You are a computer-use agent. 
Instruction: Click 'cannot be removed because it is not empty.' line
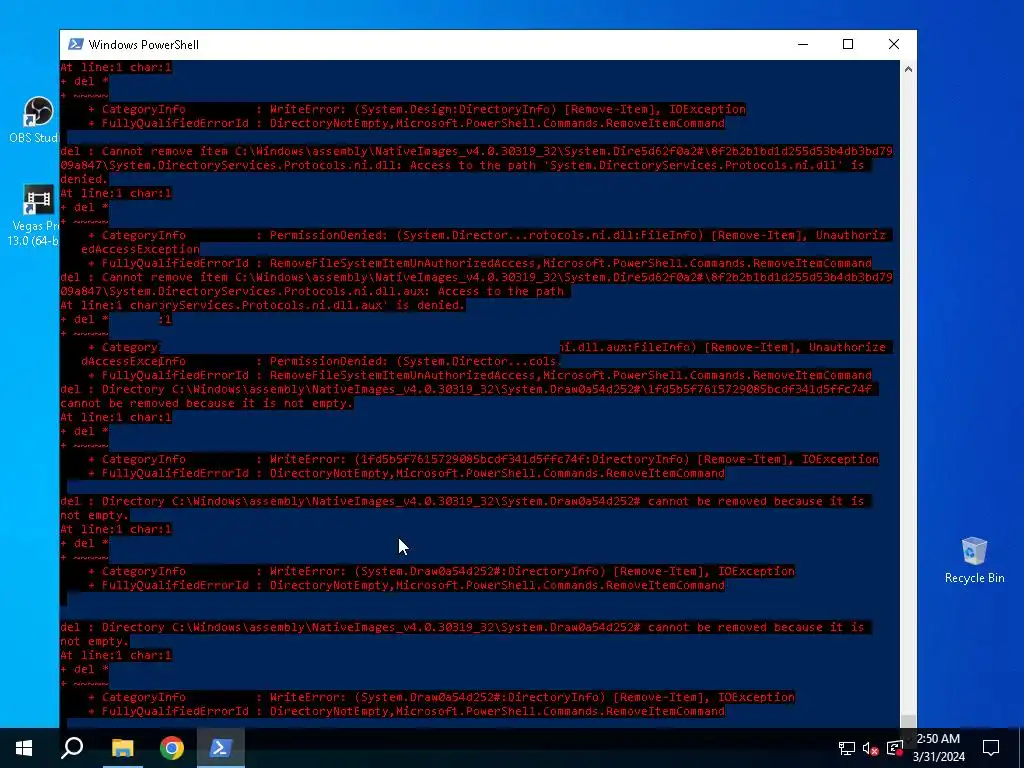[206, 404]
